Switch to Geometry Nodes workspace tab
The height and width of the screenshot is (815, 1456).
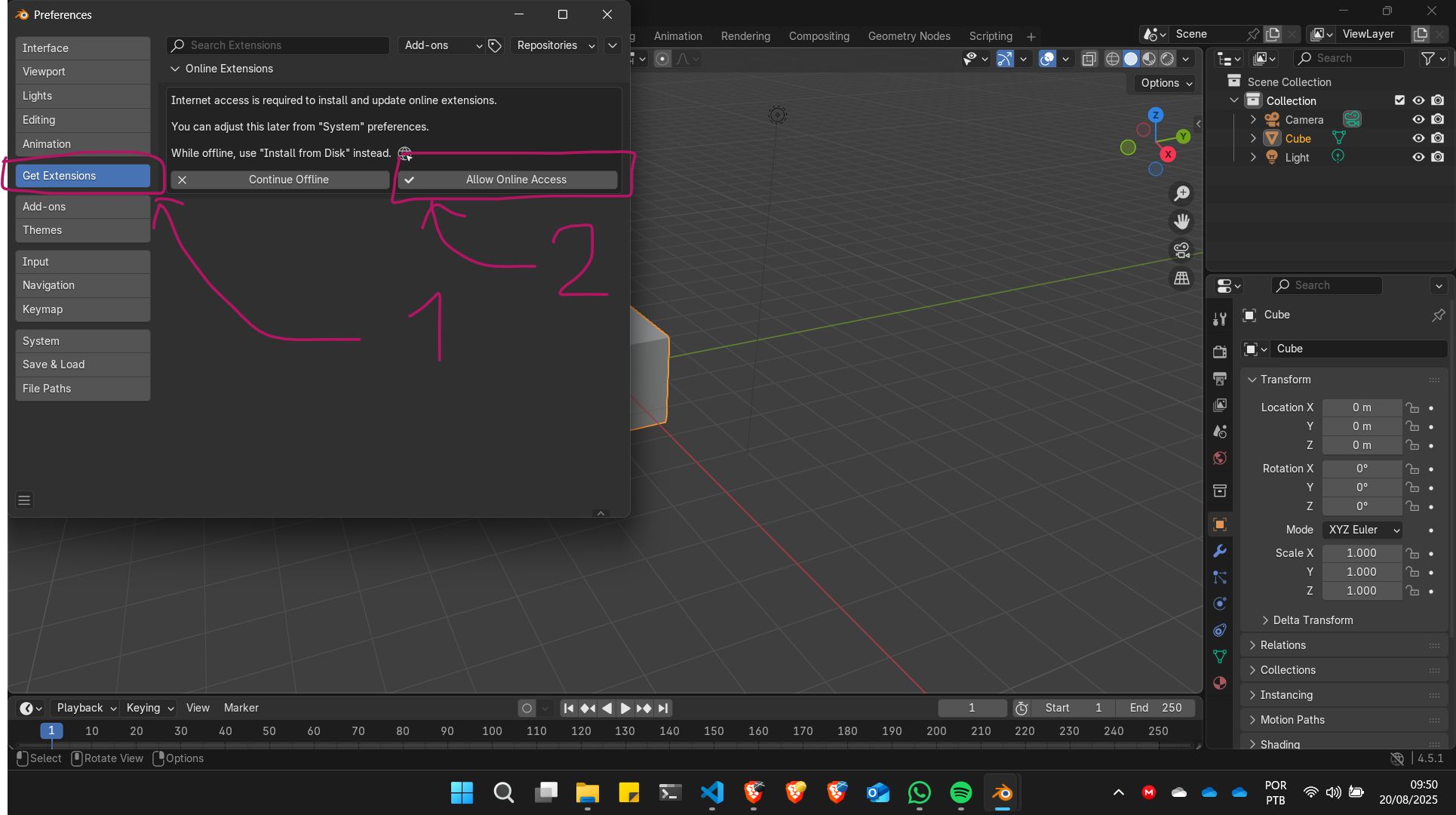[x=908, y=36]
